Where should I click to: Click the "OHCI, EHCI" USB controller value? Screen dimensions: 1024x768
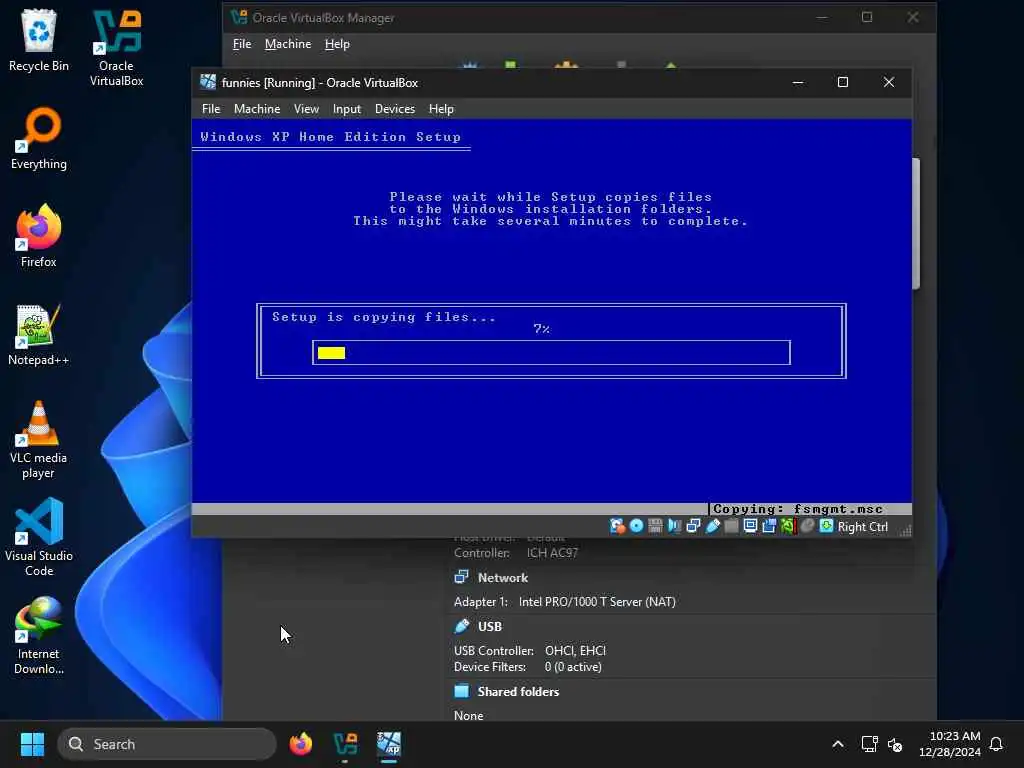click(575, 651)
